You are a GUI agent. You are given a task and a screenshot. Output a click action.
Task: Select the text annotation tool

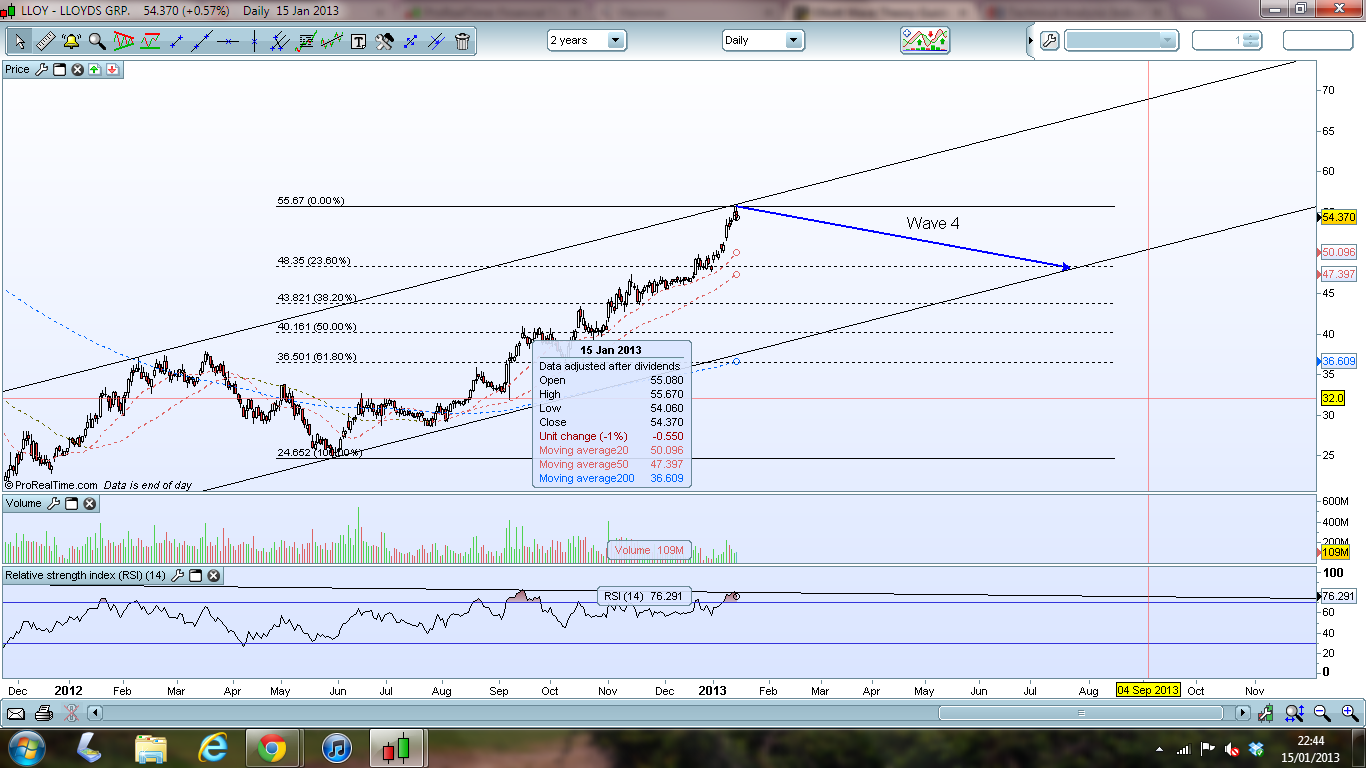point(358,41)
